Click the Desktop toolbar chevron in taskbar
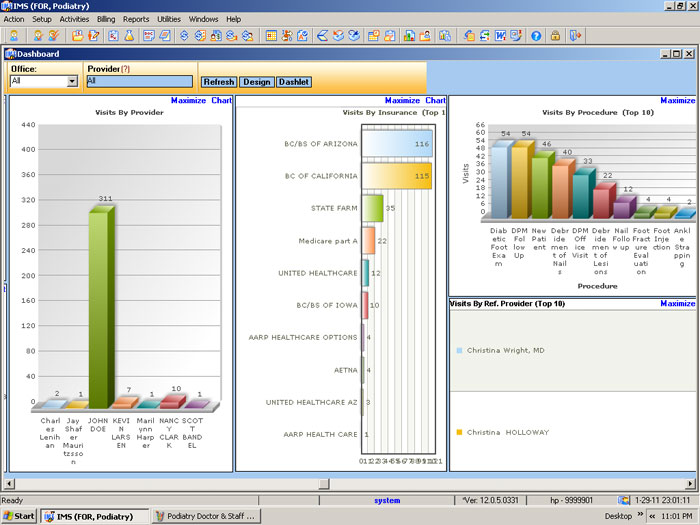Image resolution: width=700 pixels, height=525 pixels. pos(640,514)
